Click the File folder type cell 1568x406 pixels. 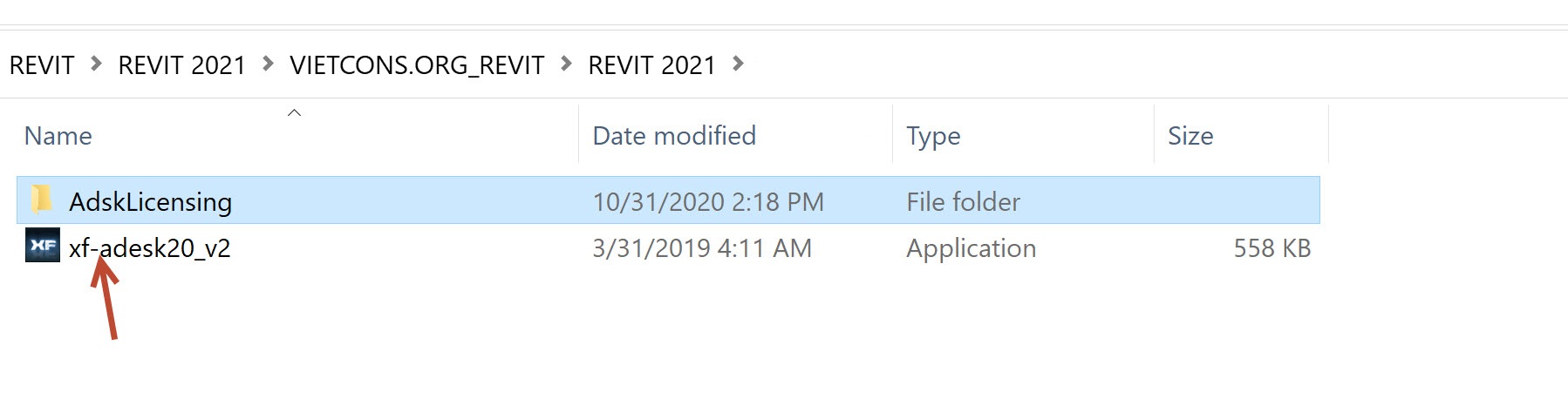[963, 202]
